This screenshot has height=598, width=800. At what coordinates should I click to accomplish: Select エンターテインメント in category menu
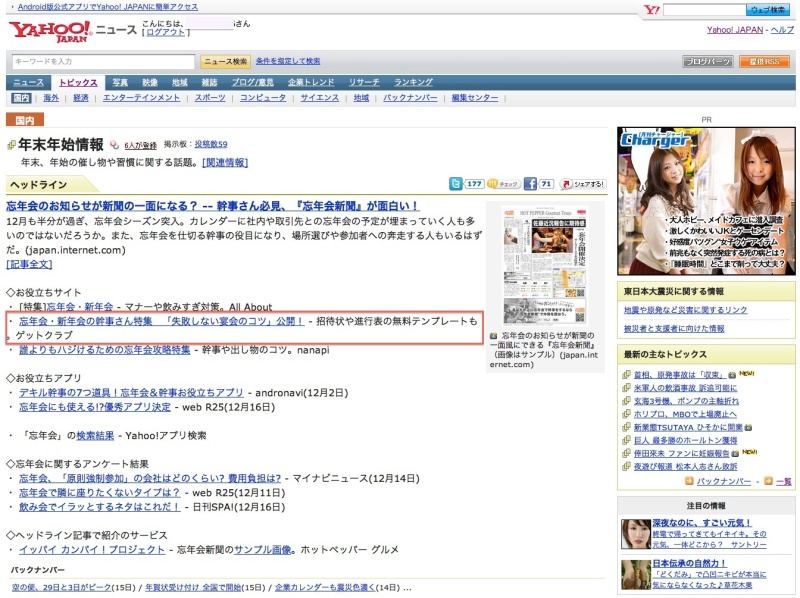pyautogui.click(x=142, y=98)
